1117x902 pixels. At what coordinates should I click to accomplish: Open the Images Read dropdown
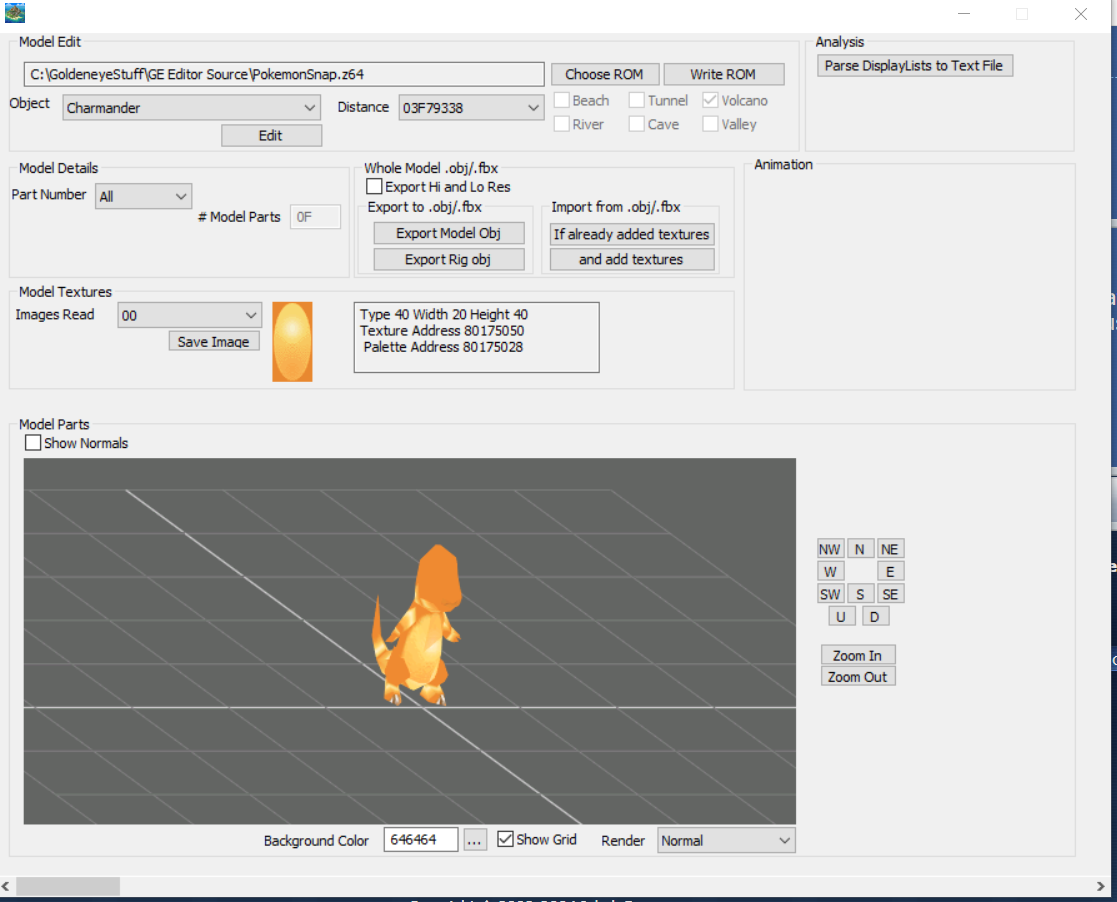(189, 315)
